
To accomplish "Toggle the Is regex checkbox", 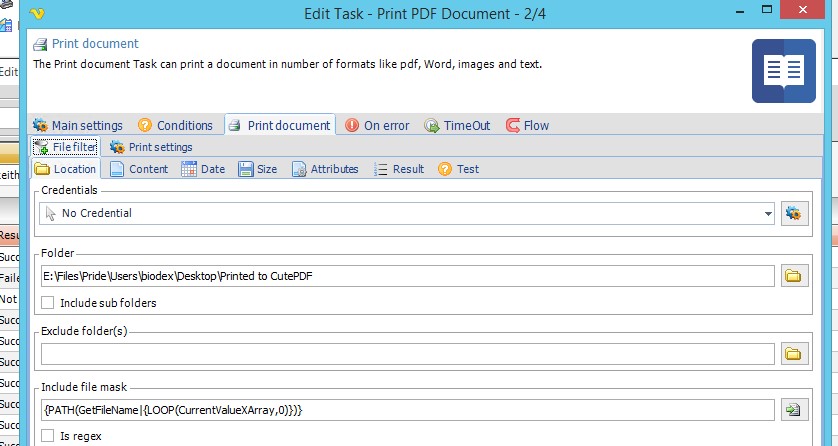I will pos(49,436).
